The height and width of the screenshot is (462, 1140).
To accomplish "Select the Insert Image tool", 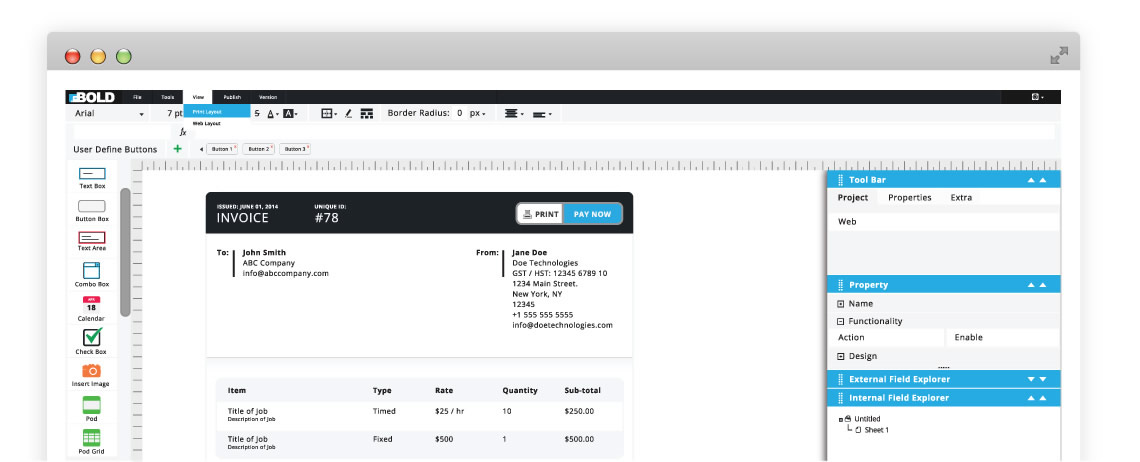I will (x=92, y=375).
